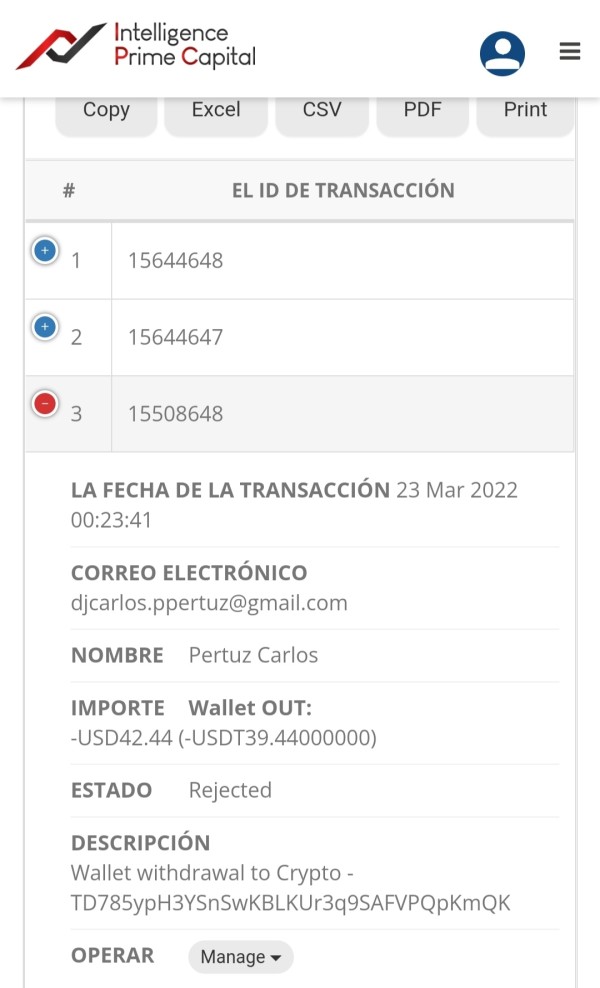This screenshot has height=988, width=600.
Task: Sort by the # column header
Action: (69, 190)
